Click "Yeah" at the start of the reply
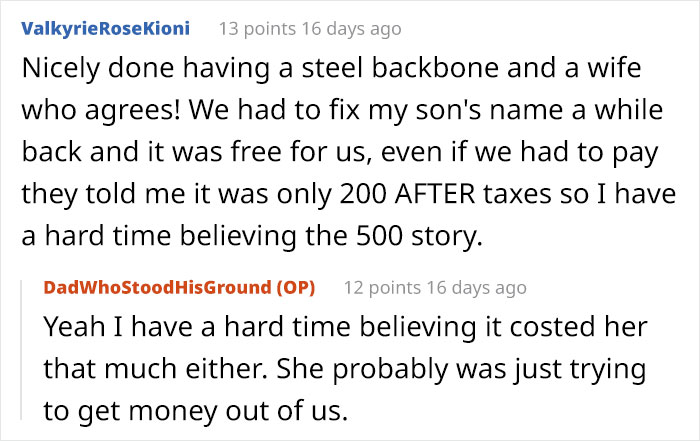This screenshot has height=441, width=700. pyautogui.click(x=72, y=330)
